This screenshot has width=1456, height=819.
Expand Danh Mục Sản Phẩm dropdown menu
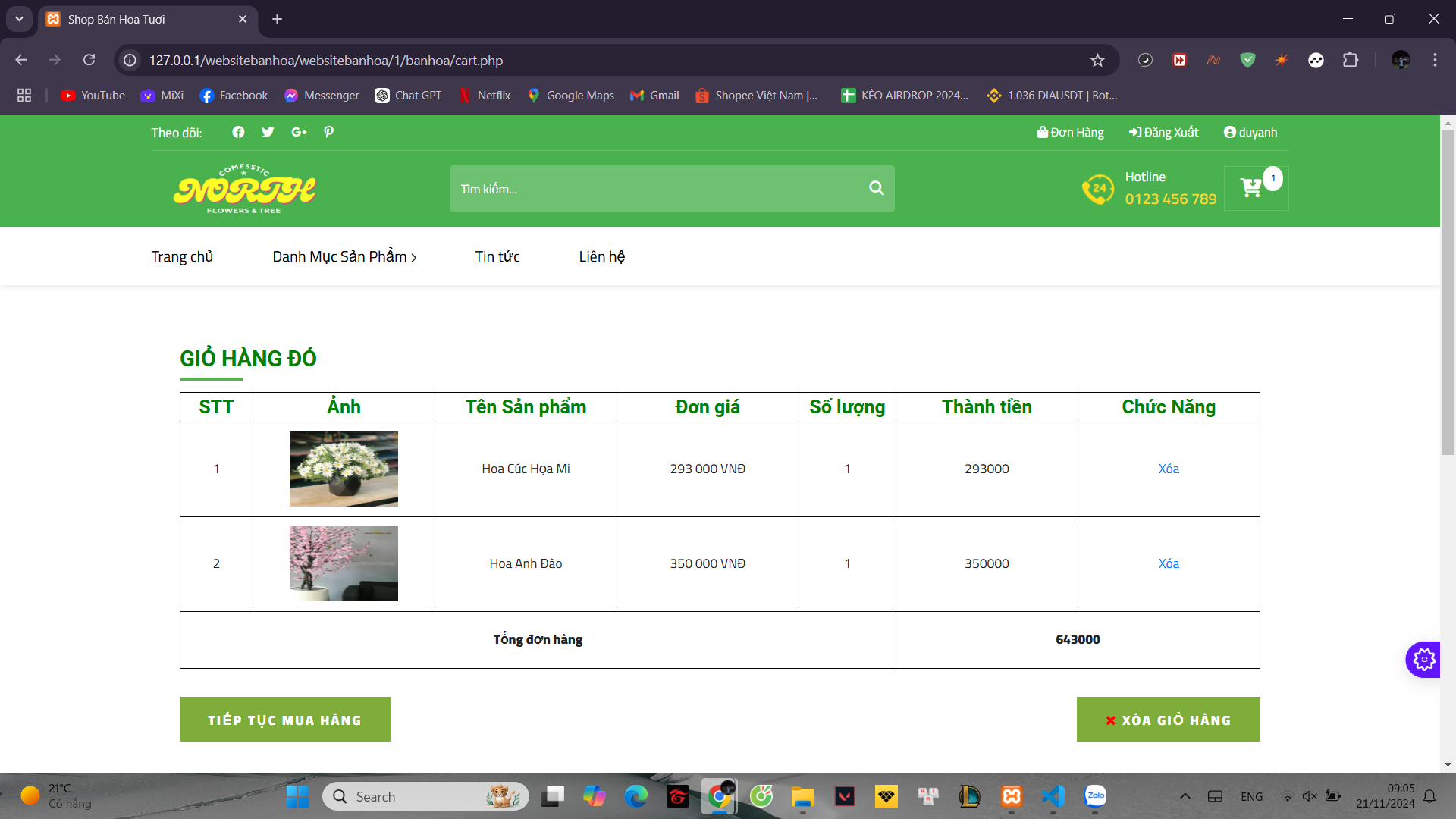346,256
